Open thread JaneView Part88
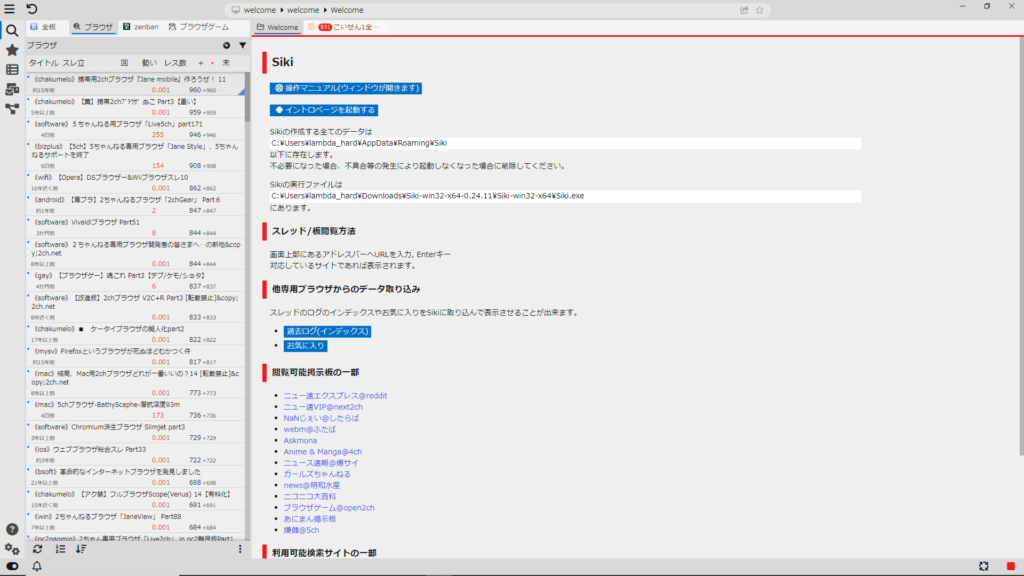This screenshot has width=1024, height=576. [136, 521]
